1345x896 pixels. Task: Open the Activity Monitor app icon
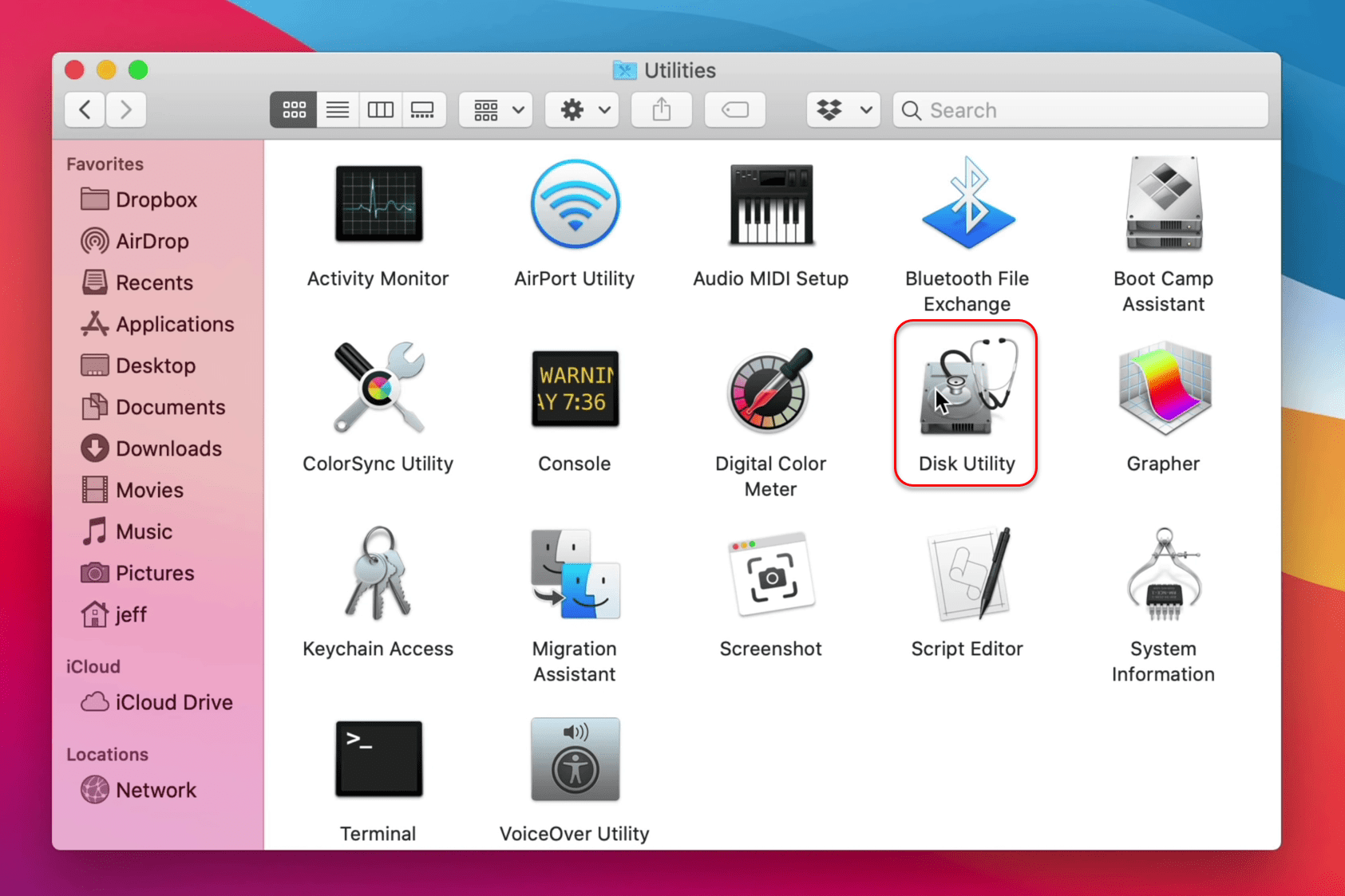[x=378, y=204]
